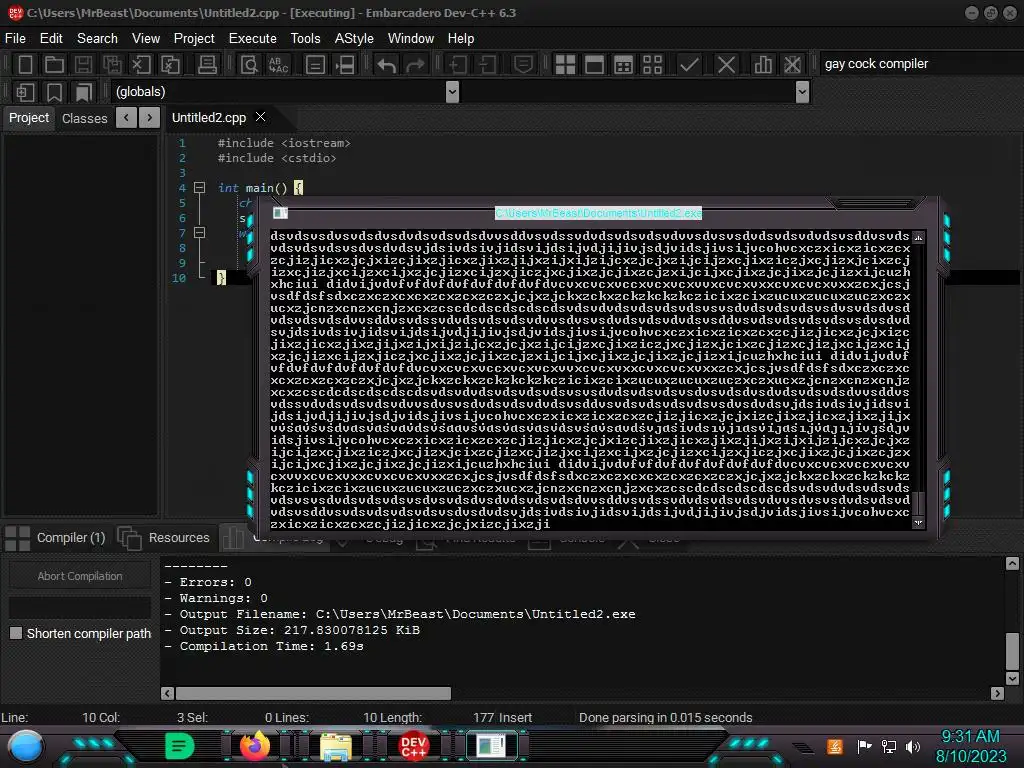This screenshot has height=768, width=1024.
Task: Click the Rebuild All grid icon
Action: pyautogui.click(x=652, y=65)
